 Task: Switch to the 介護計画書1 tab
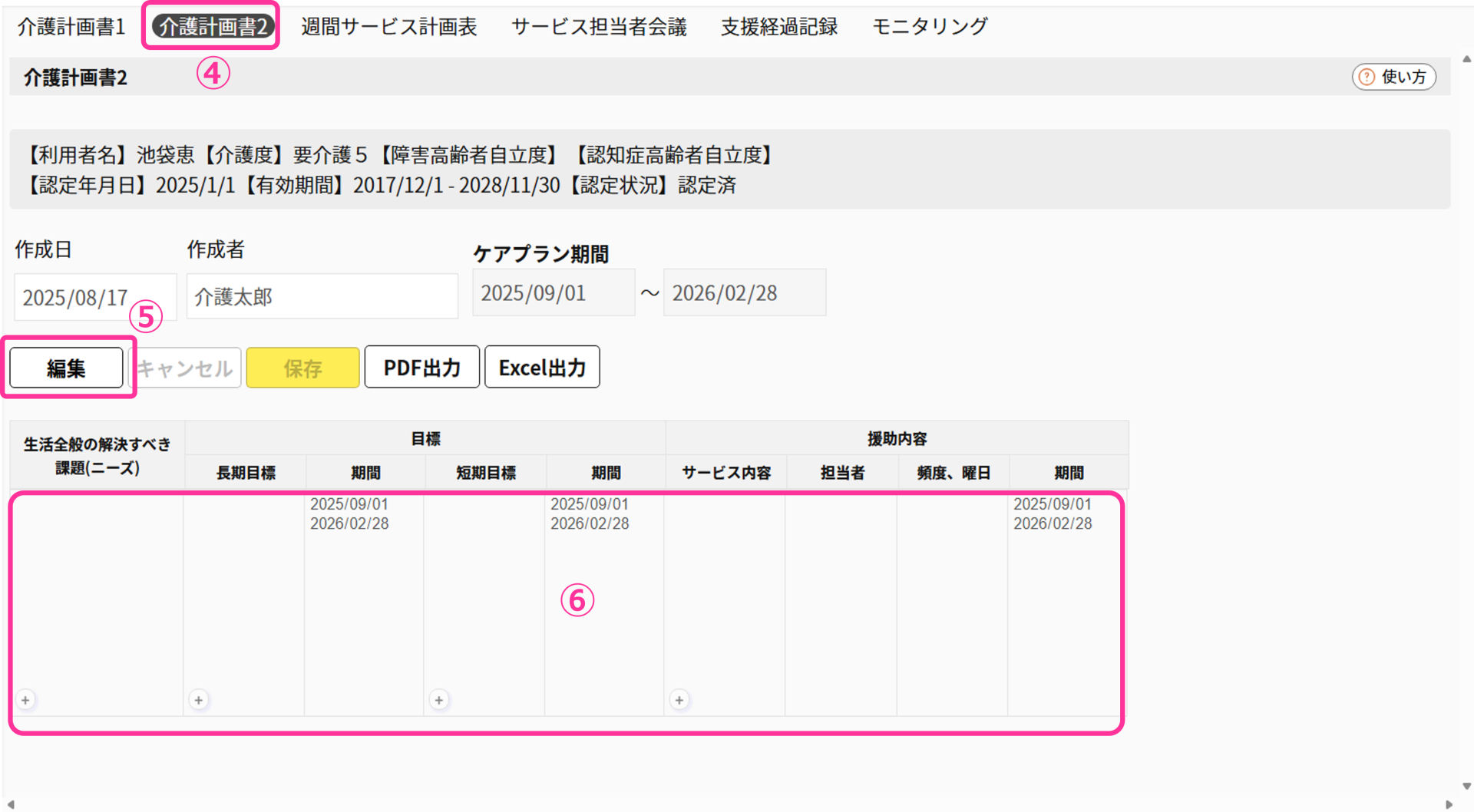(71, 27)
